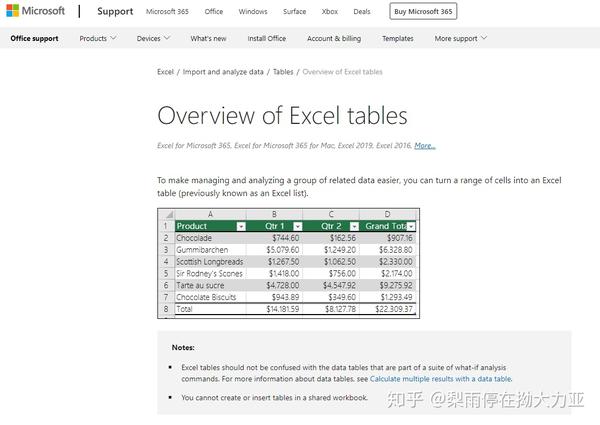Expand the Devices dropdown
The width and height of the screenshot is (600, 425).
153,38
